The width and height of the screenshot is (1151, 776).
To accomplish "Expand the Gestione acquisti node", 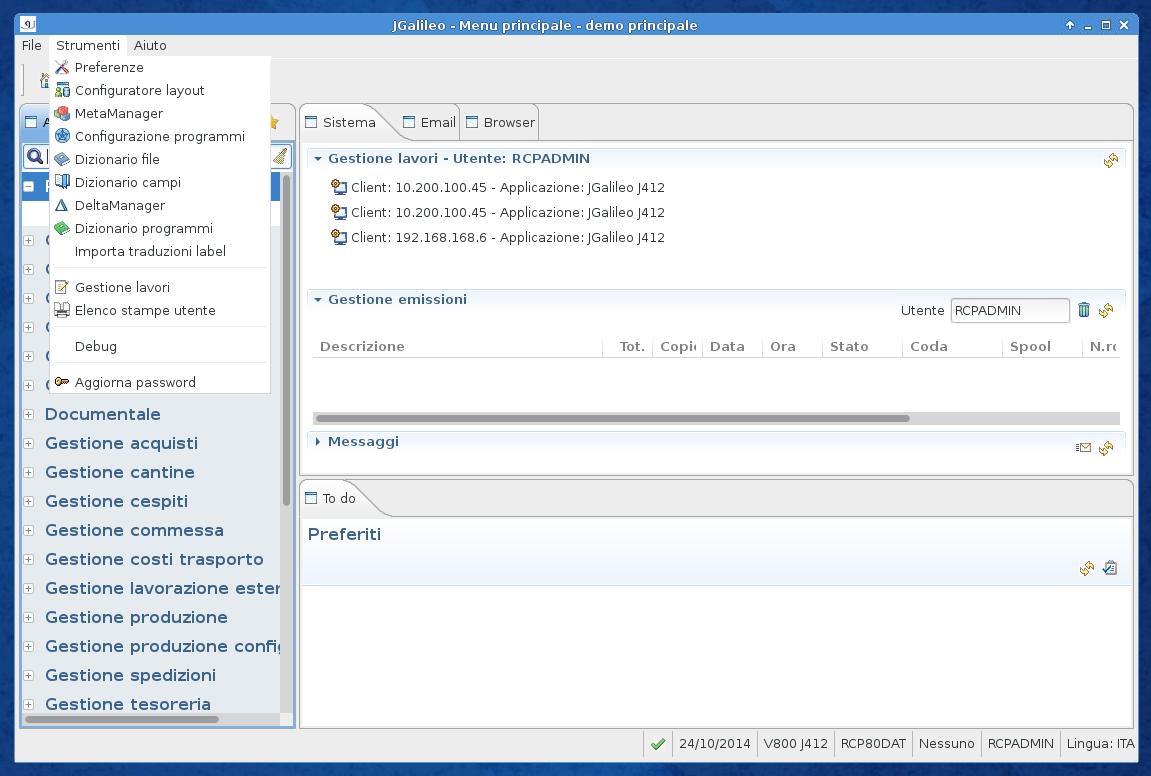I will pos(29,443).
